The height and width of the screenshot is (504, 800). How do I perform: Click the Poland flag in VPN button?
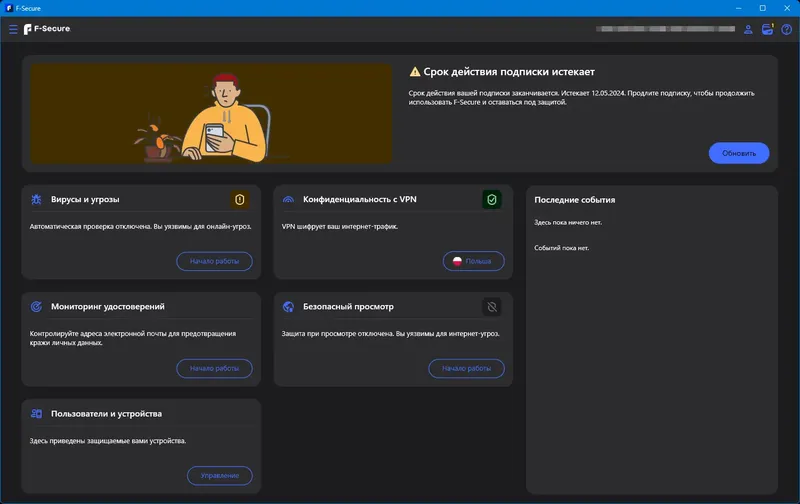[457, 261]
